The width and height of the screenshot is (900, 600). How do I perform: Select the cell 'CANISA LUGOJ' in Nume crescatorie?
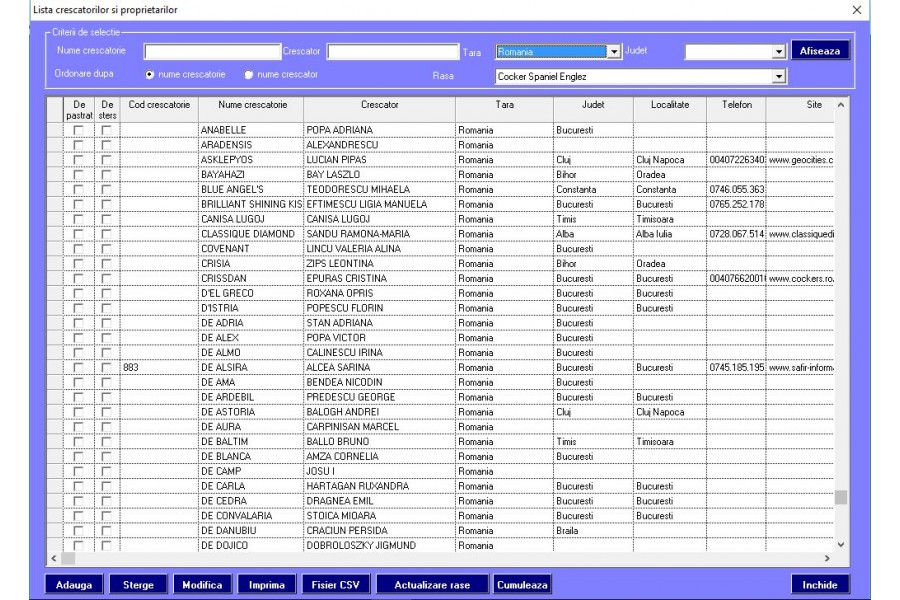[x=251, y=219]
